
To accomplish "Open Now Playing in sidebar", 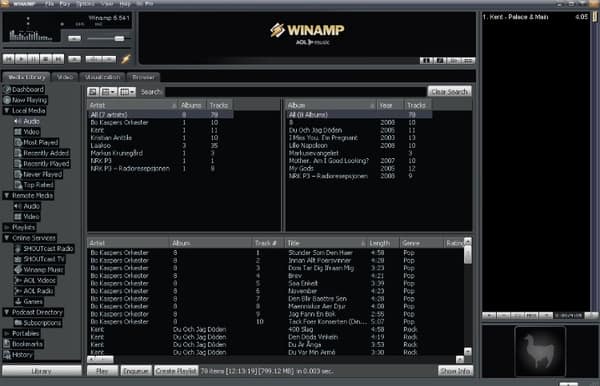I will (x=25, y=100).
